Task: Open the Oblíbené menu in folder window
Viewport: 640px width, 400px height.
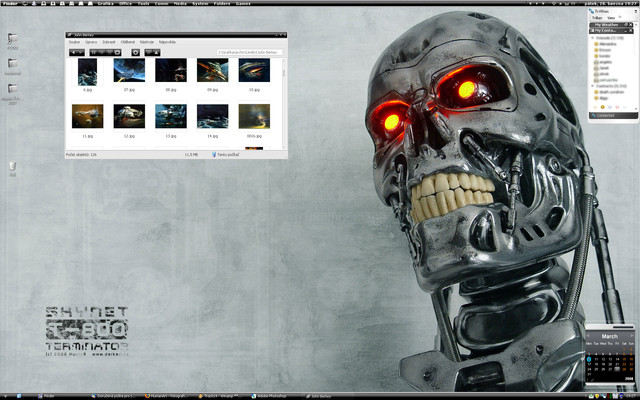Action: click(x=127, y=42)
